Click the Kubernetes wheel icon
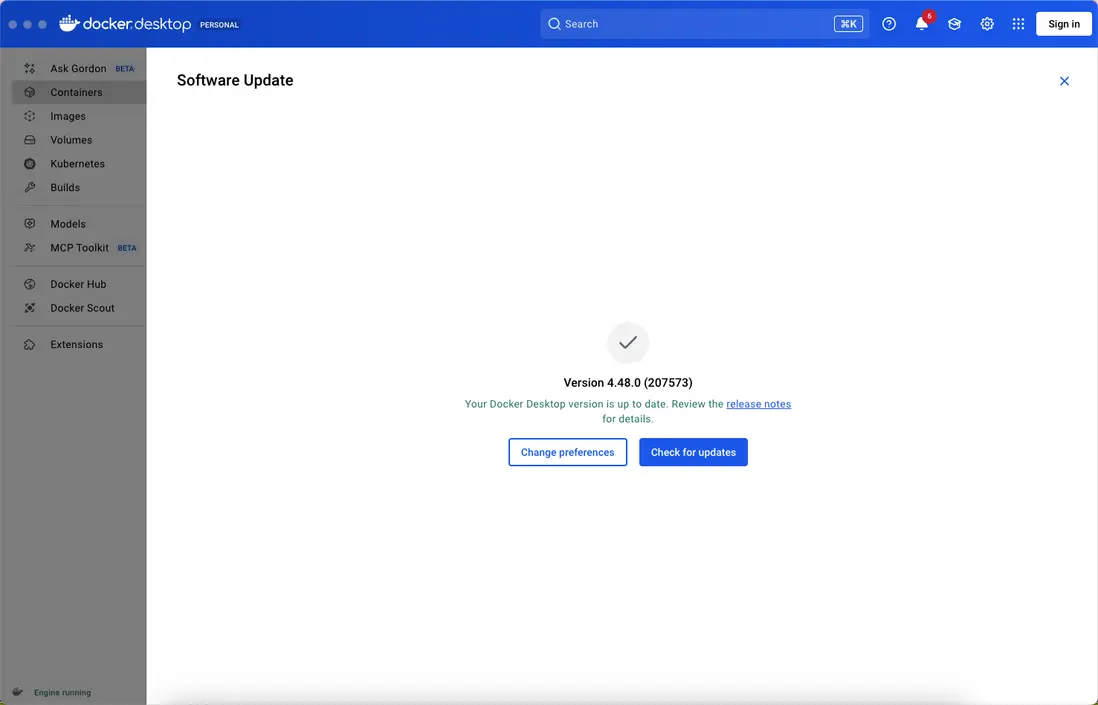This screenshot has height=705, width=1098. tap(29, 164)
